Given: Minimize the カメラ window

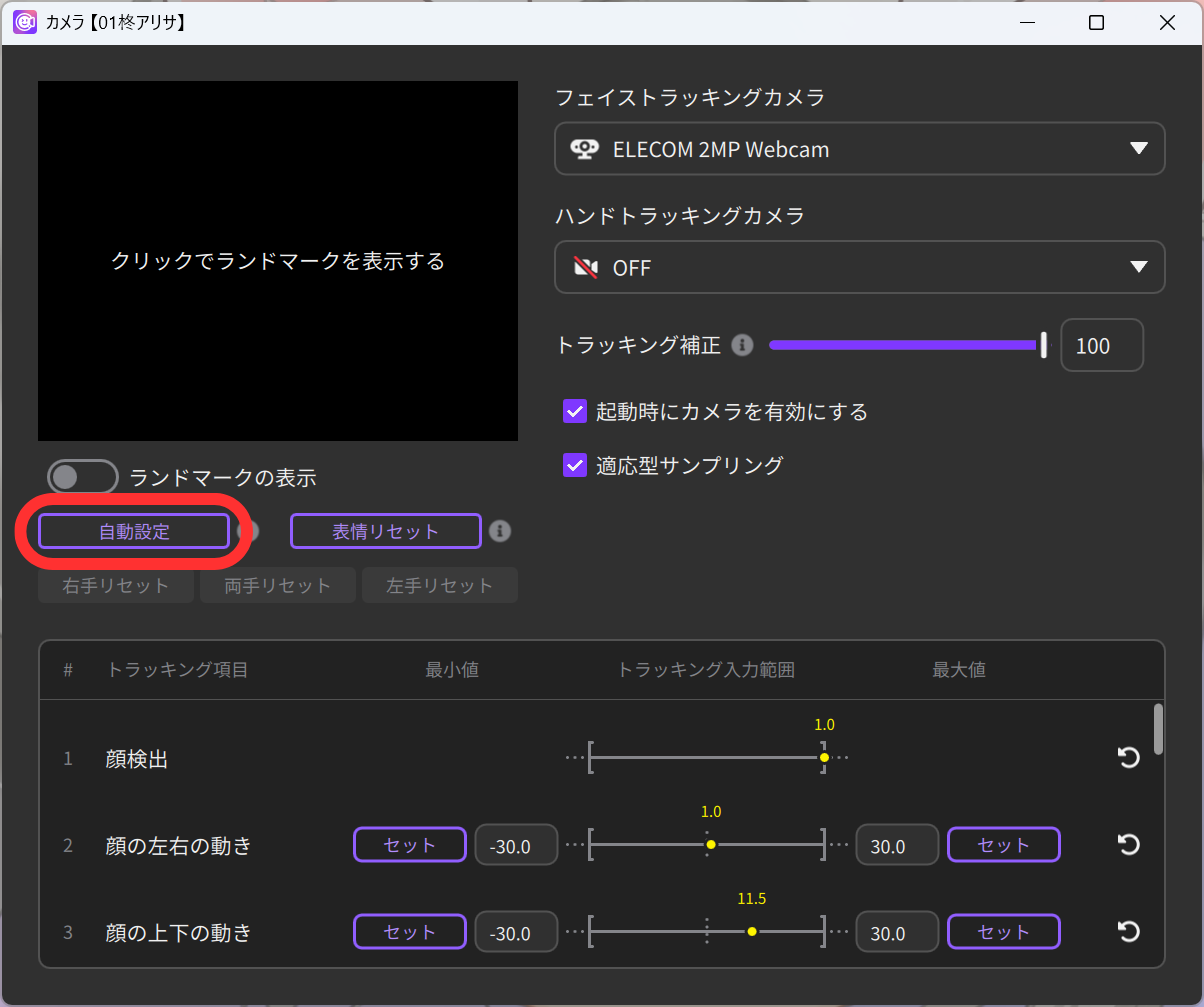Looking at the screenshot, I should point(1027,22).
